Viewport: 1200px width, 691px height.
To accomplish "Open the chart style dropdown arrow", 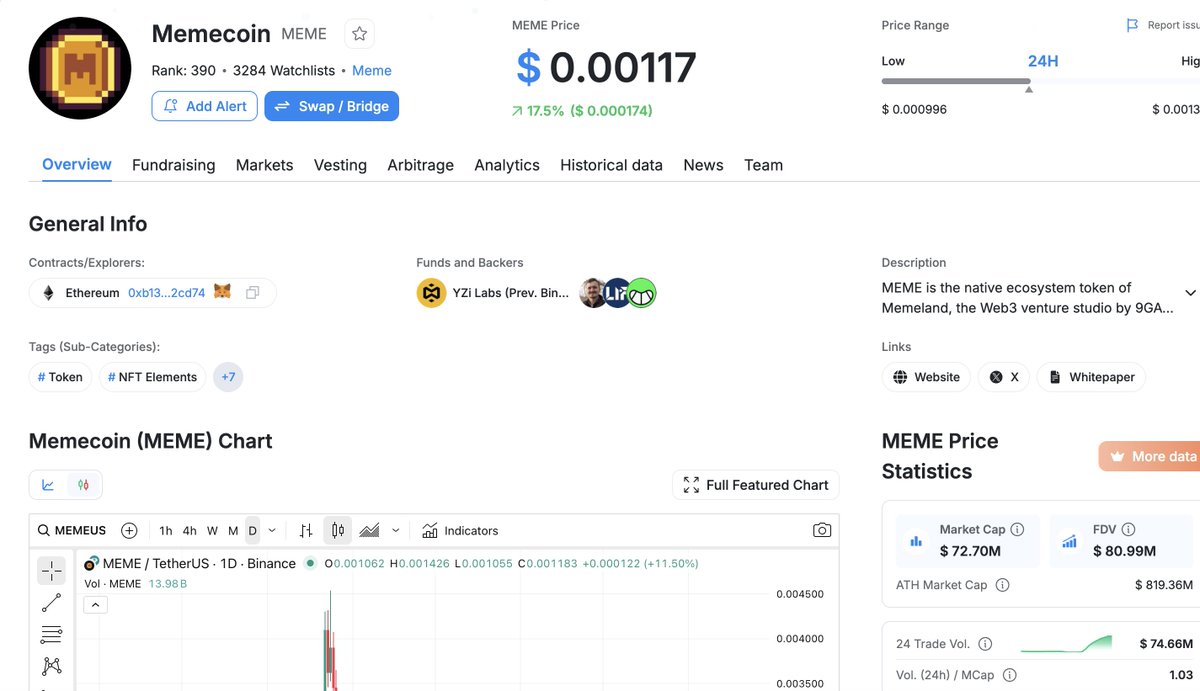I will point(396,531).
